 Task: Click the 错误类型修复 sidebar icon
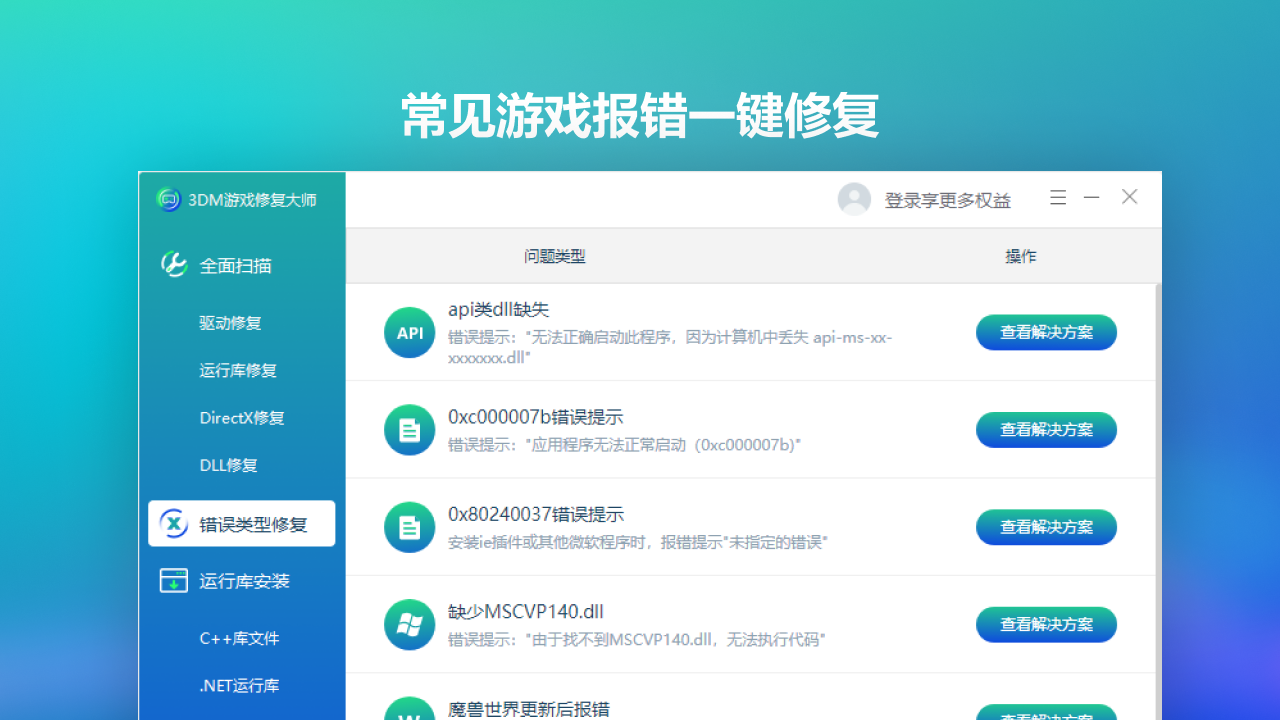tap(173, 523)
